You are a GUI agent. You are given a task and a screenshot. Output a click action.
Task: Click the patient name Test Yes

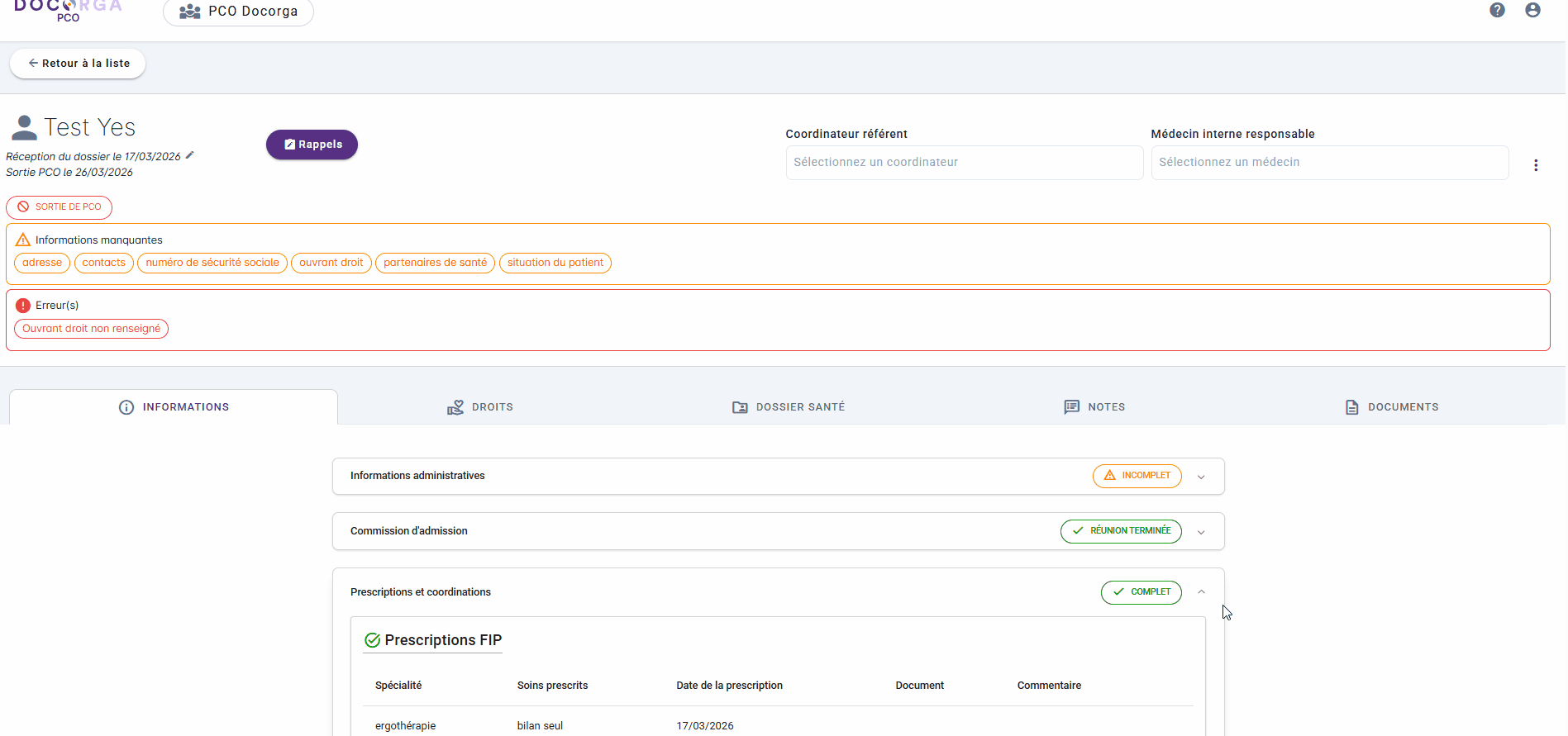pos(90,127)
